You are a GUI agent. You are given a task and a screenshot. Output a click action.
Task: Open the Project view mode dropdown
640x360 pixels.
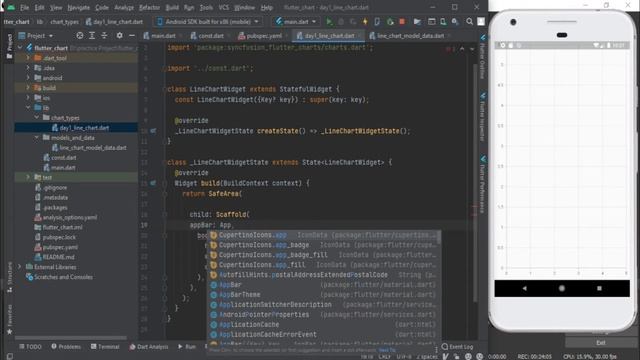[x=36, y=36]
